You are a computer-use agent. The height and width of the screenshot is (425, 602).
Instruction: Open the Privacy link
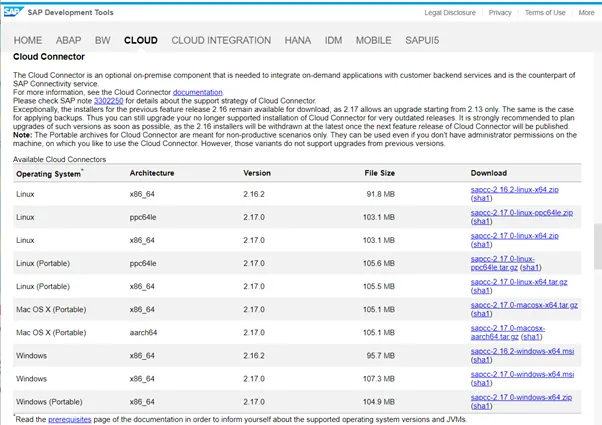coord(500,13)
